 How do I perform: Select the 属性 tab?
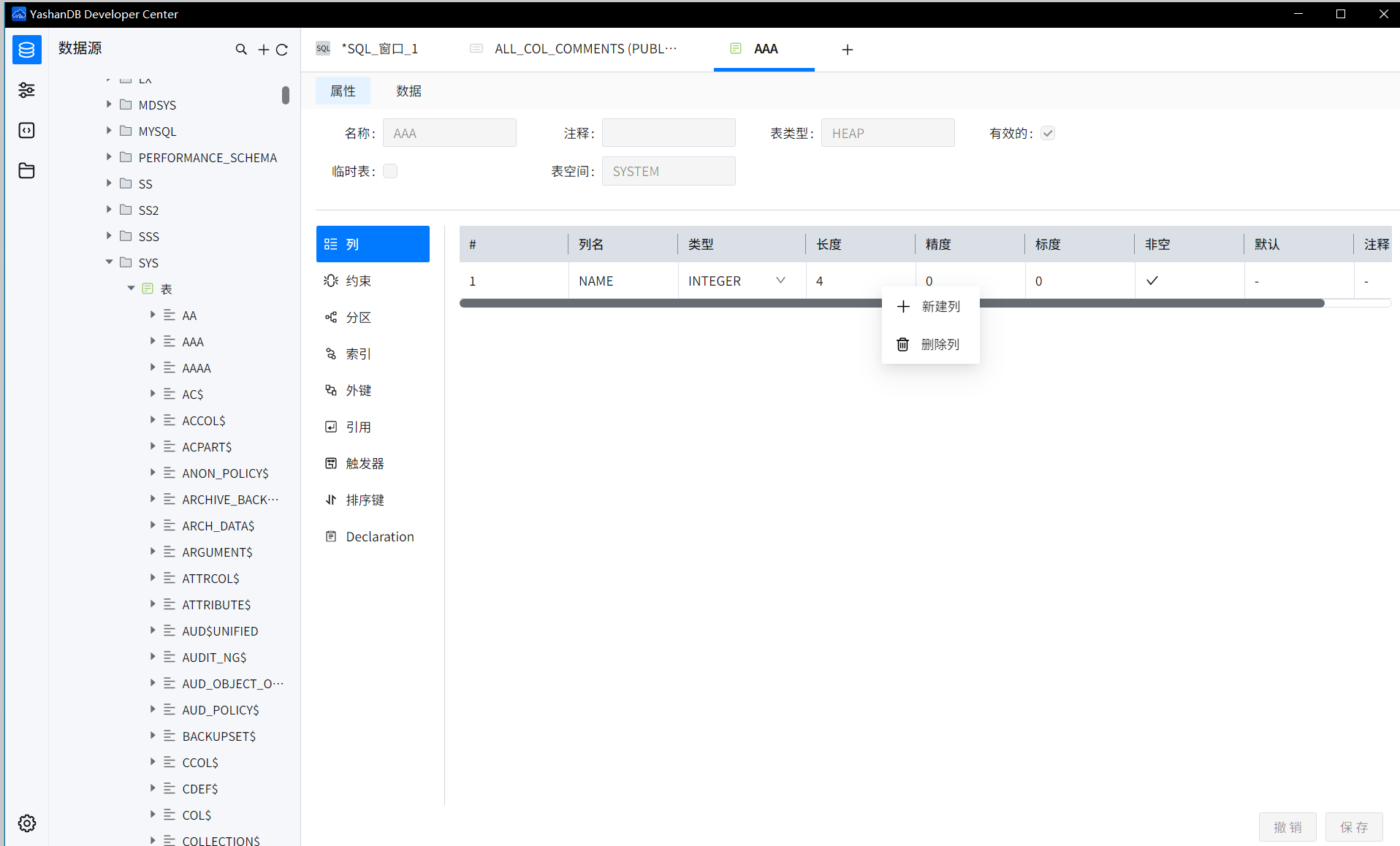pyautogui.click(x=343, y=91)
